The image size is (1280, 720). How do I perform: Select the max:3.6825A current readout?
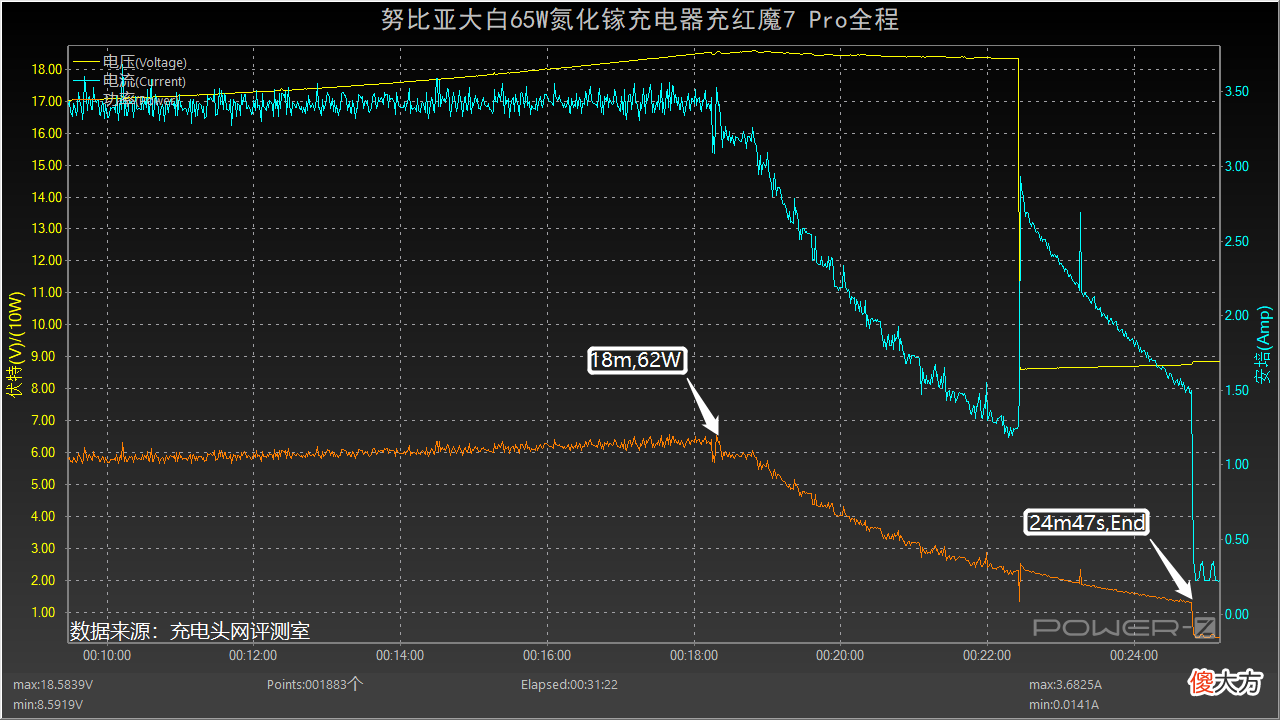[x=1066, y=685]
